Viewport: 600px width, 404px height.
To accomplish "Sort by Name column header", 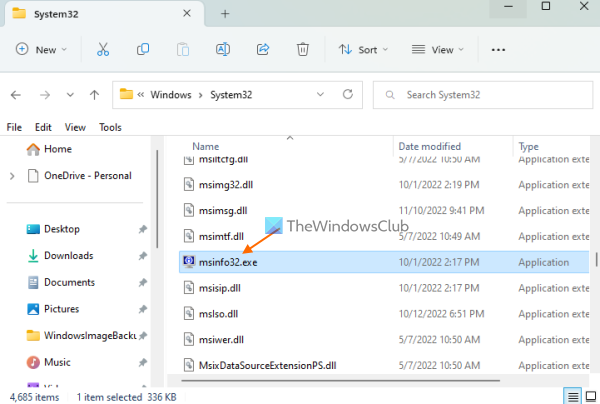I will pyautogui.click(x=205, y=146).
